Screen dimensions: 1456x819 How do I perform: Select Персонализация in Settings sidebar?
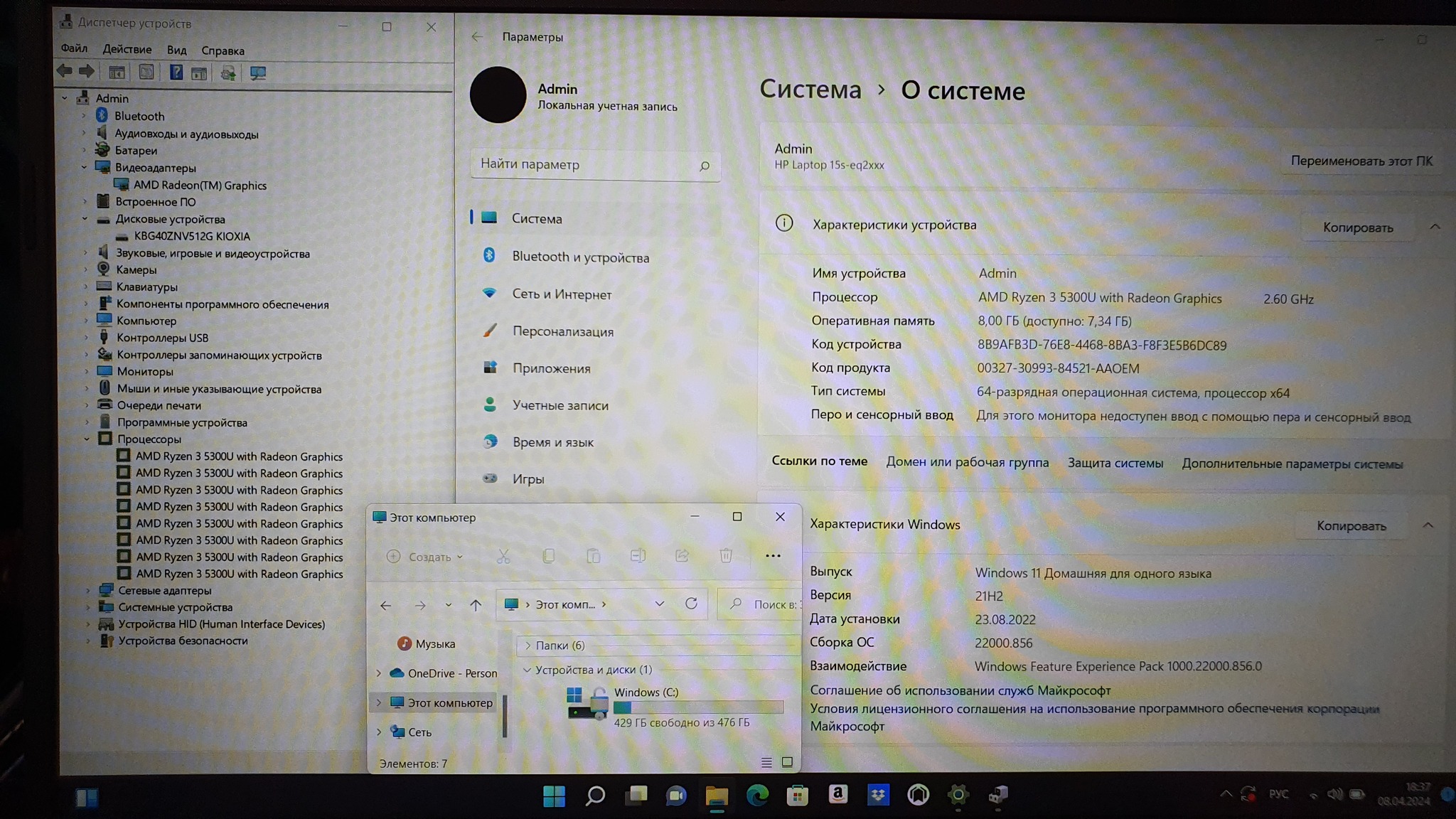562,331
